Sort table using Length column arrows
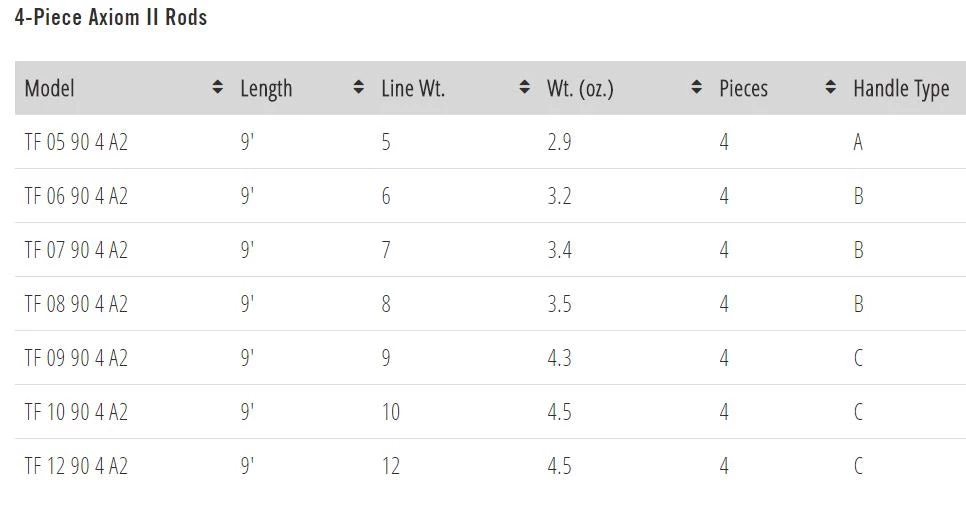The height and width of the screenshot is (515, 966). tap(358, 88)
